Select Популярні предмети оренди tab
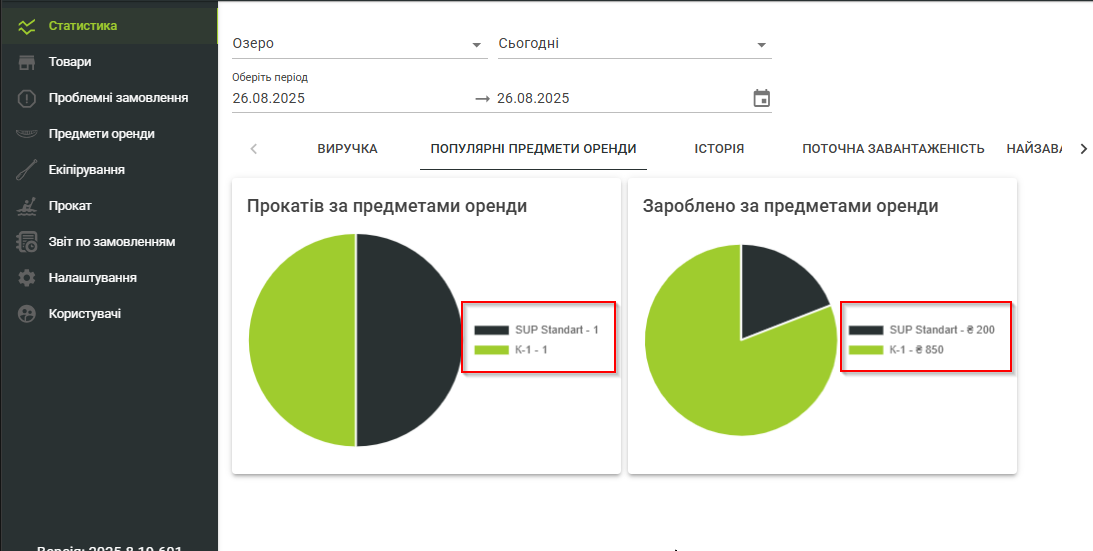This screenshot has width=1093, height=551. point(533,149)
